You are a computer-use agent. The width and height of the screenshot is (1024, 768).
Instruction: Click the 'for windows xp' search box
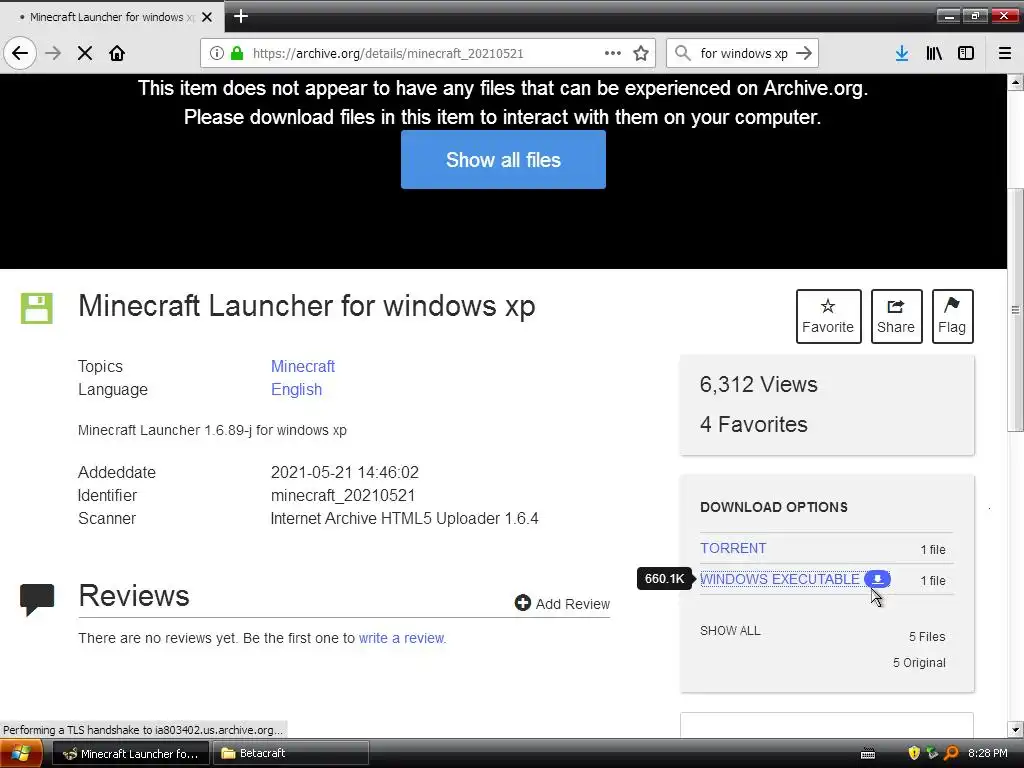[744, 54]
